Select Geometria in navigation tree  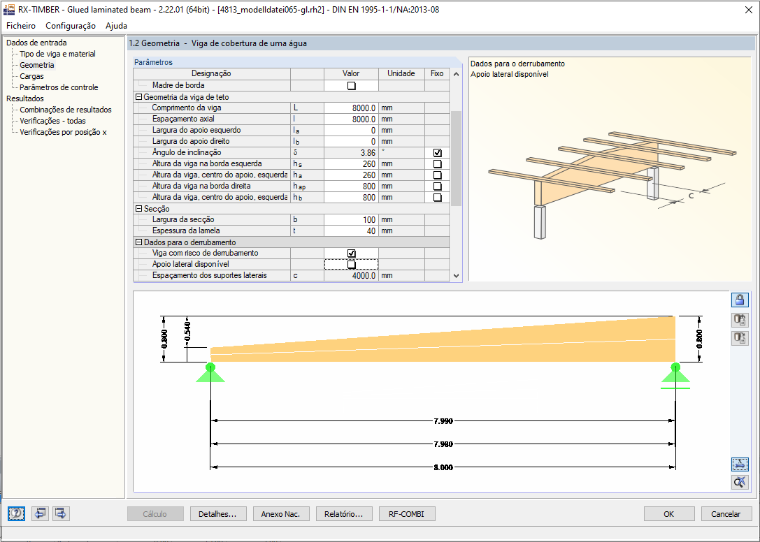click(37, 65)
